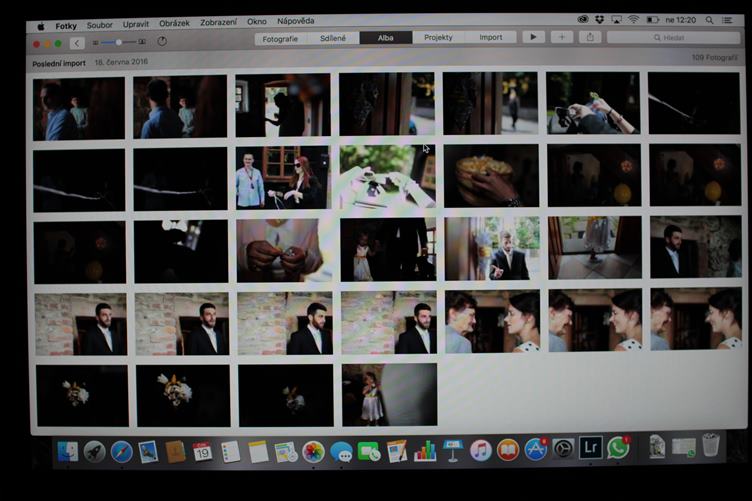Switch to the Import tab
This screenshot has height=501, width=752.
coord(491,37)
